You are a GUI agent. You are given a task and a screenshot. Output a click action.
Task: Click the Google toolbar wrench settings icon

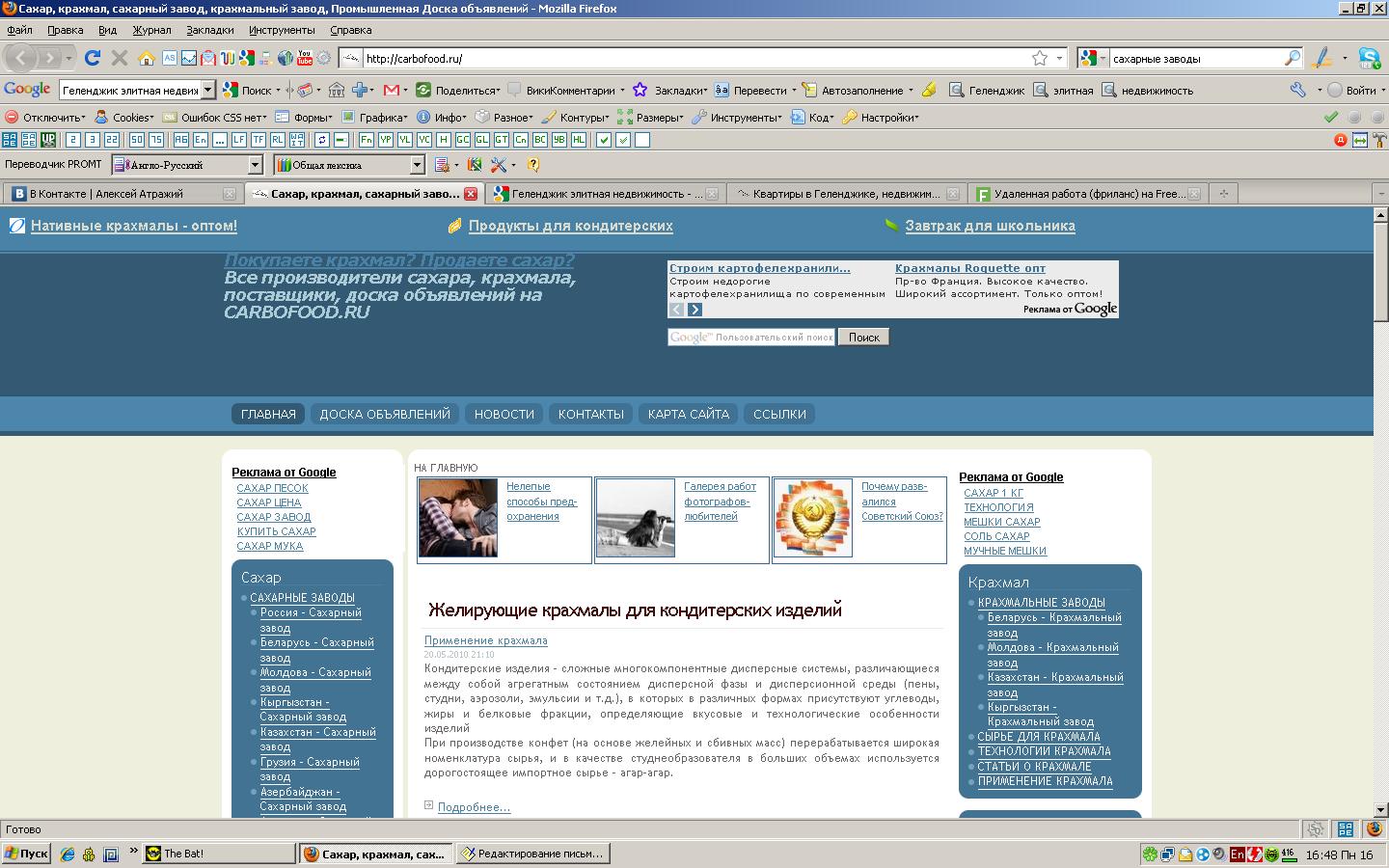[1297, 90]
